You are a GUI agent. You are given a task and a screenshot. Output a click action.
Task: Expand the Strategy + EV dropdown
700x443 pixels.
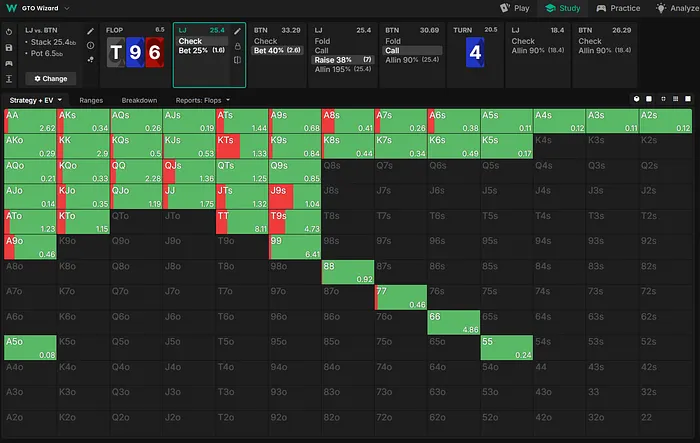coord(36,100)
